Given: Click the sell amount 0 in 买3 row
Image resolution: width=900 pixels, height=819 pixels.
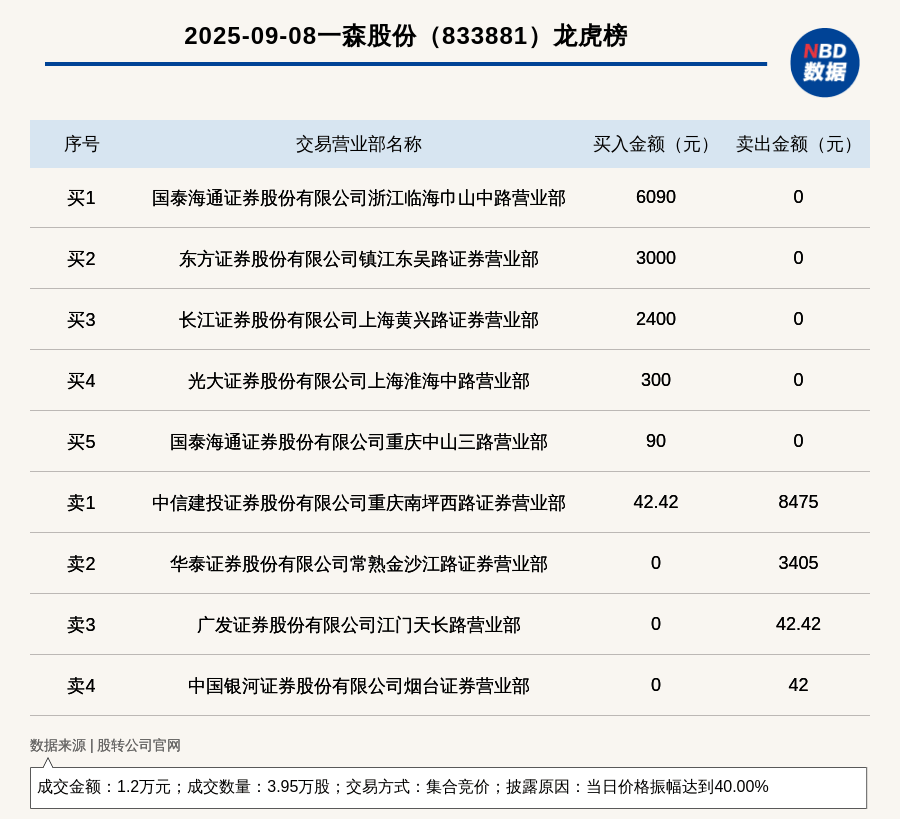Looking at the screenshot, I should (798, 319).
